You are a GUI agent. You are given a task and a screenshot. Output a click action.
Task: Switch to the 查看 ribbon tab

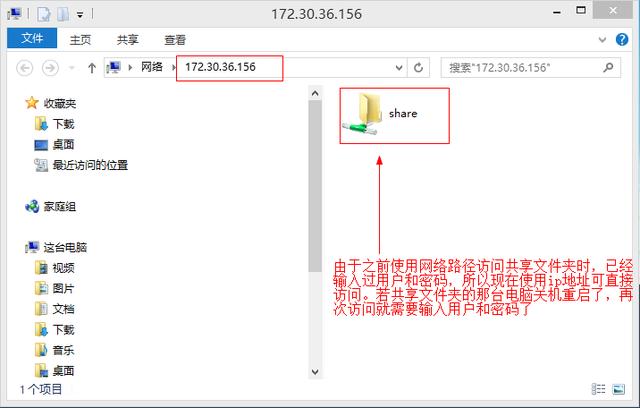click(175, 40)
